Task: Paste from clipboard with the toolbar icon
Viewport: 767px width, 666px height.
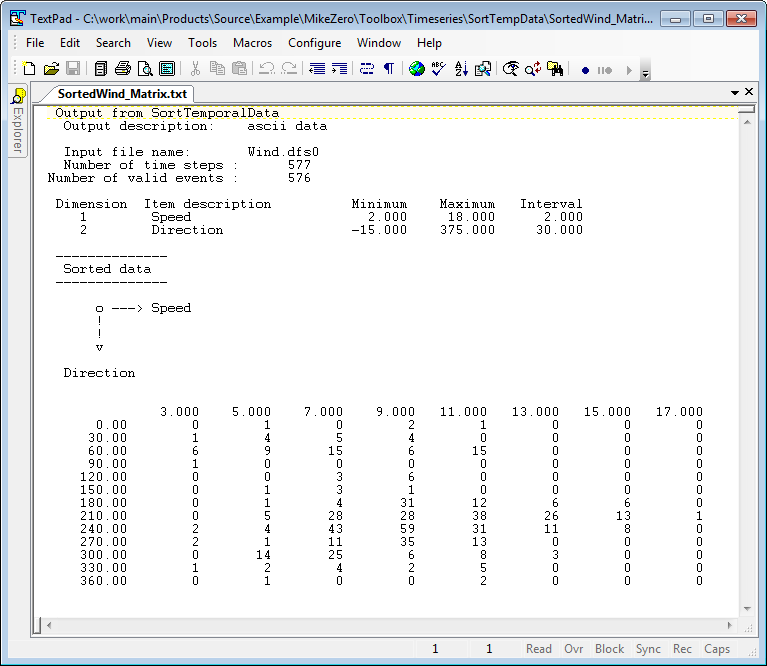Action: pyautogui.click(x=239, y=69)
